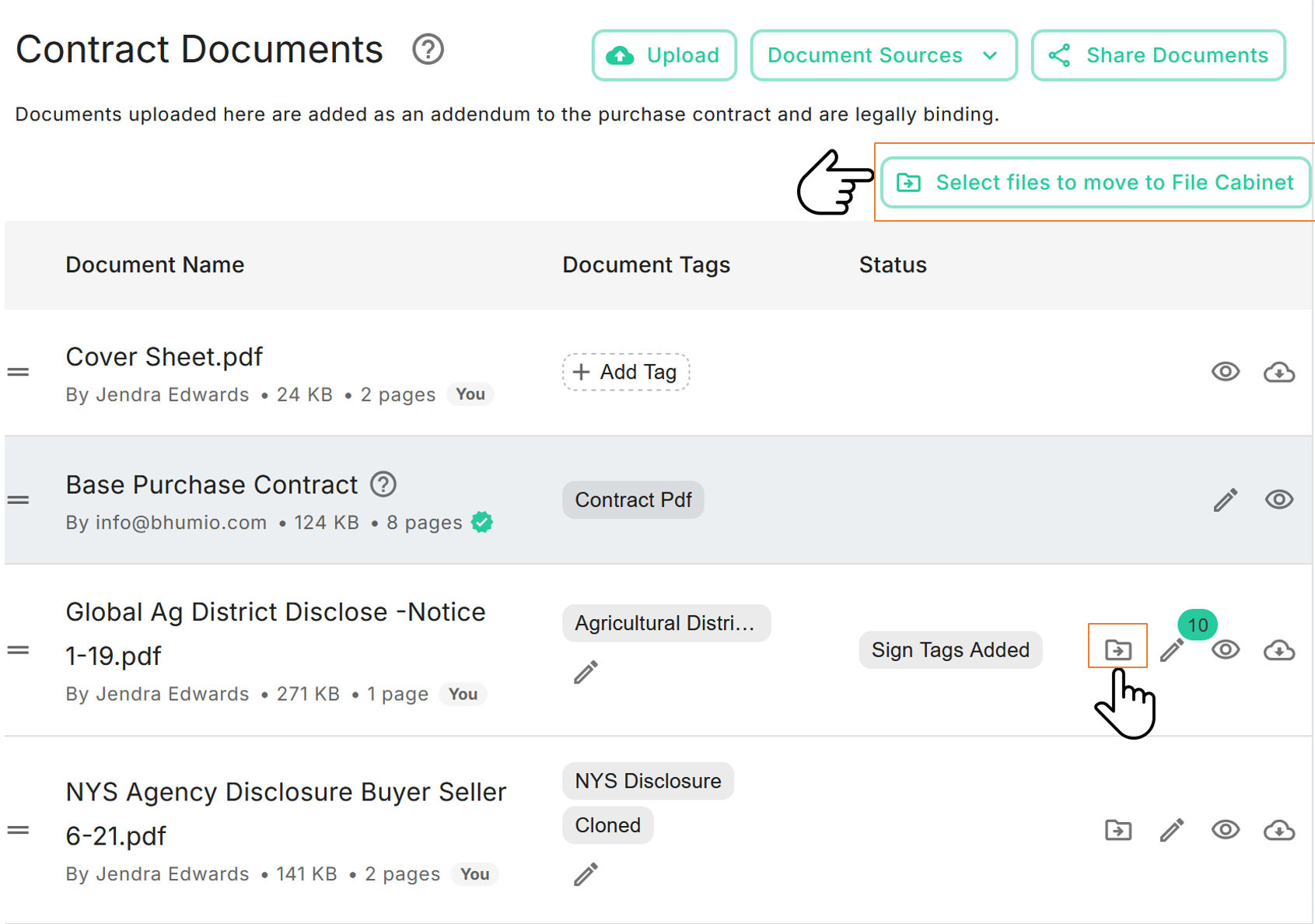Image resolution: width=1315 pixels, height=924 pixels.
Task: Click the Agricultural Distri... tag
Action: click(x=666, y=623)
